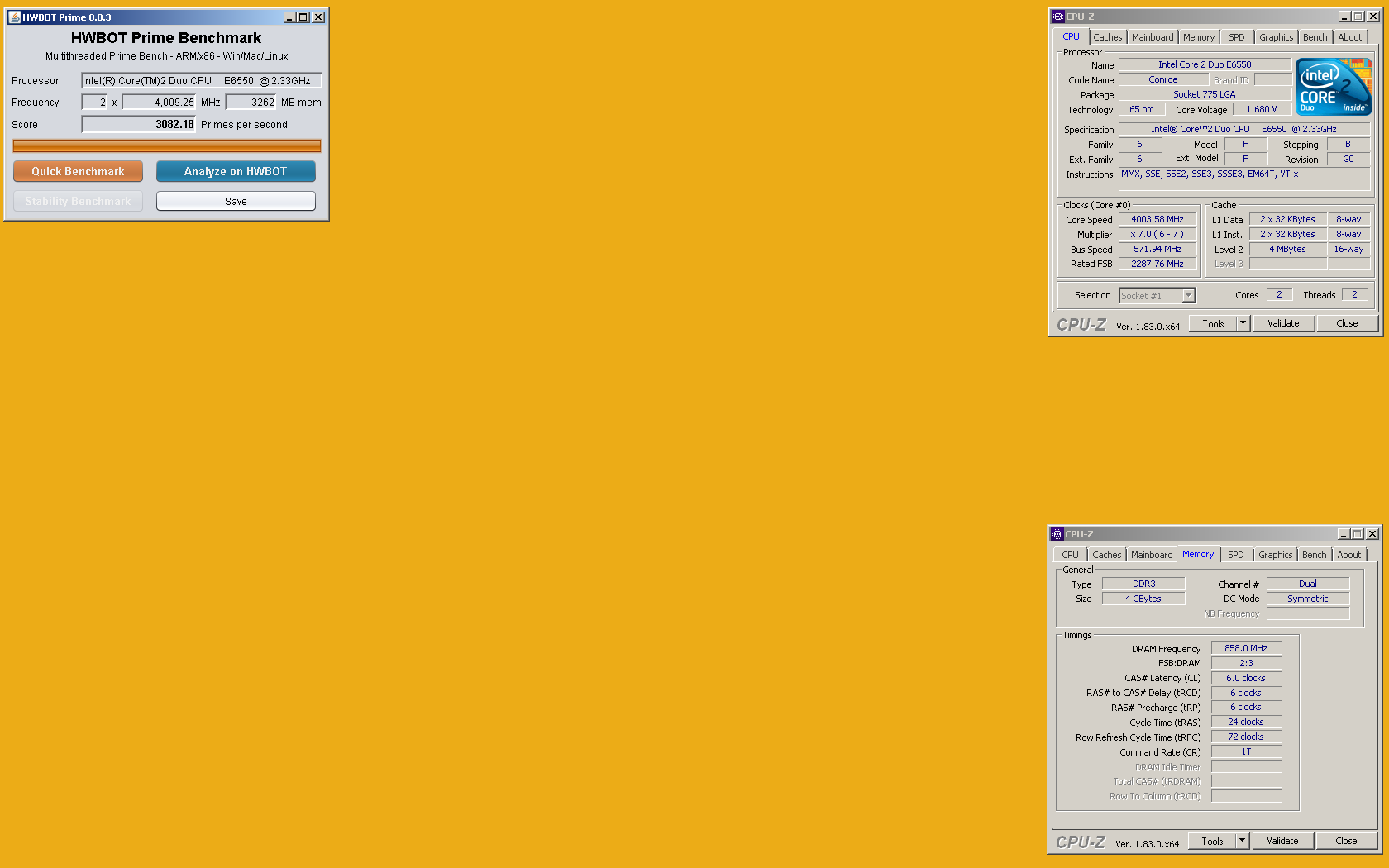Click the benchmark progress bar
The height and width of the screenshot is (868, 1389).
pos(166,146)
